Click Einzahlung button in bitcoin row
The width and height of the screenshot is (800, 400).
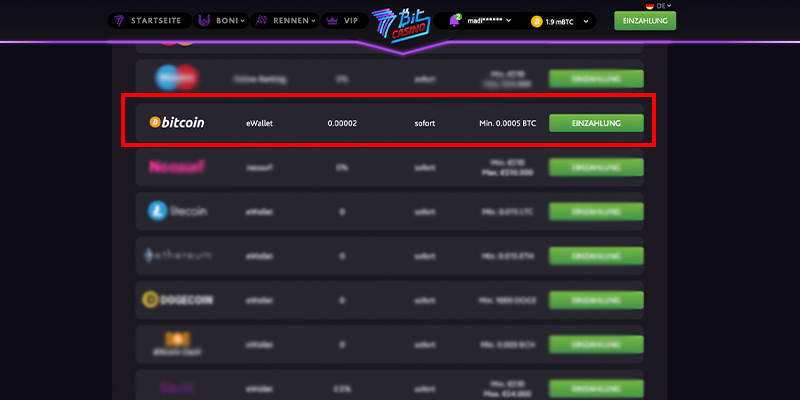596,123
